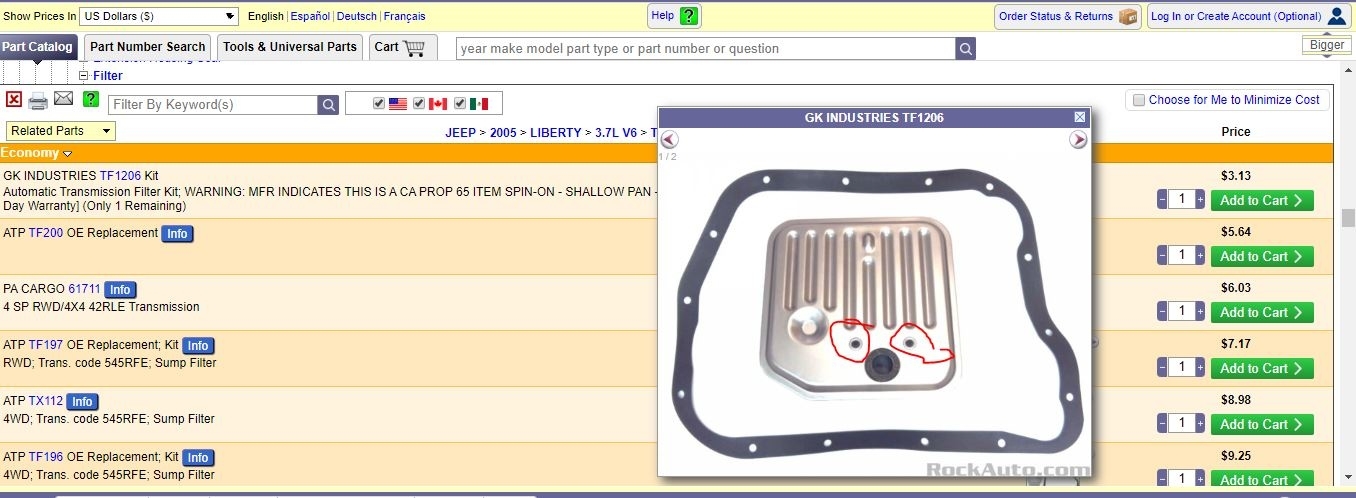
Task: Click the user account silhouette icon
Action: click(x=1336, y=16)
